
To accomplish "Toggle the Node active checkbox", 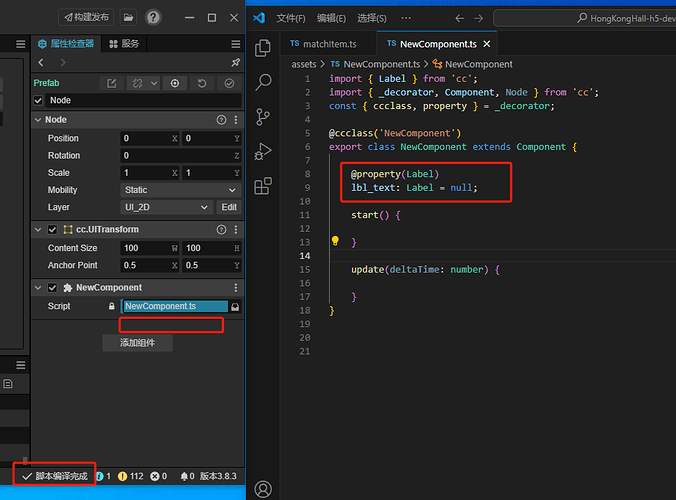I will (39, 100).
